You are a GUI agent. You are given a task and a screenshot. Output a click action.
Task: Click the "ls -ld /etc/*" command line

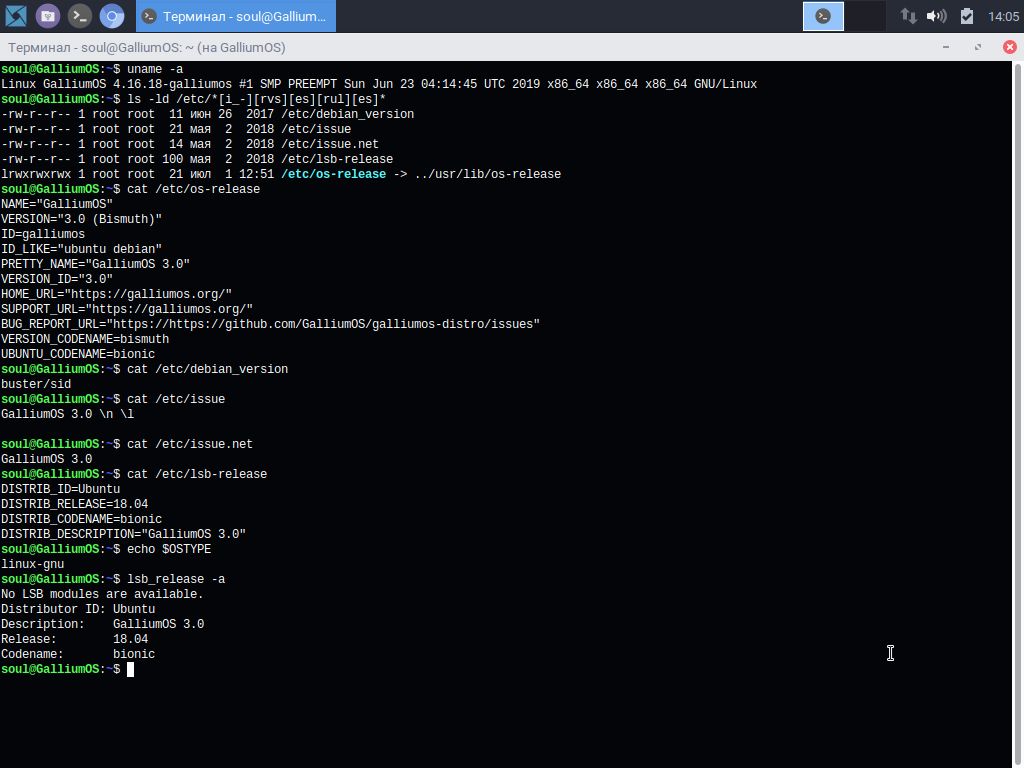click(193, 99)
